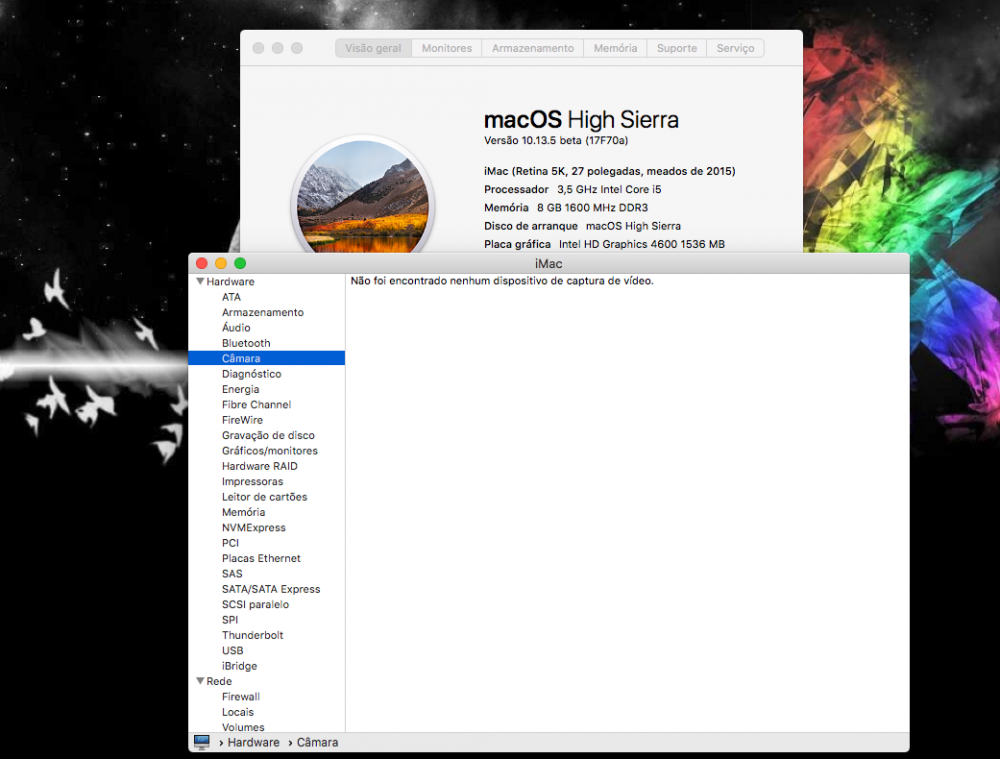Collapse the Rede tree section
The image size is (1000, 759).
tap(200, 681)
